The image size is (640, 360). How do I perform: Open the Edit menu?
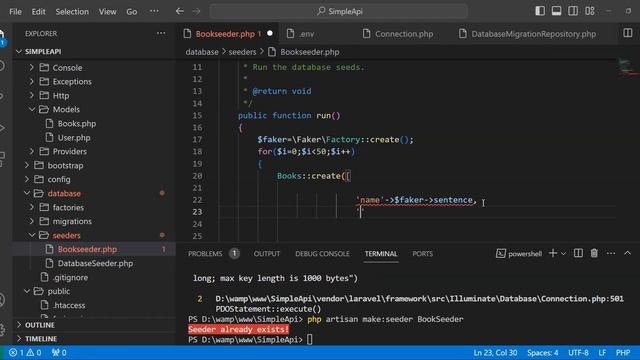[38, 12]
